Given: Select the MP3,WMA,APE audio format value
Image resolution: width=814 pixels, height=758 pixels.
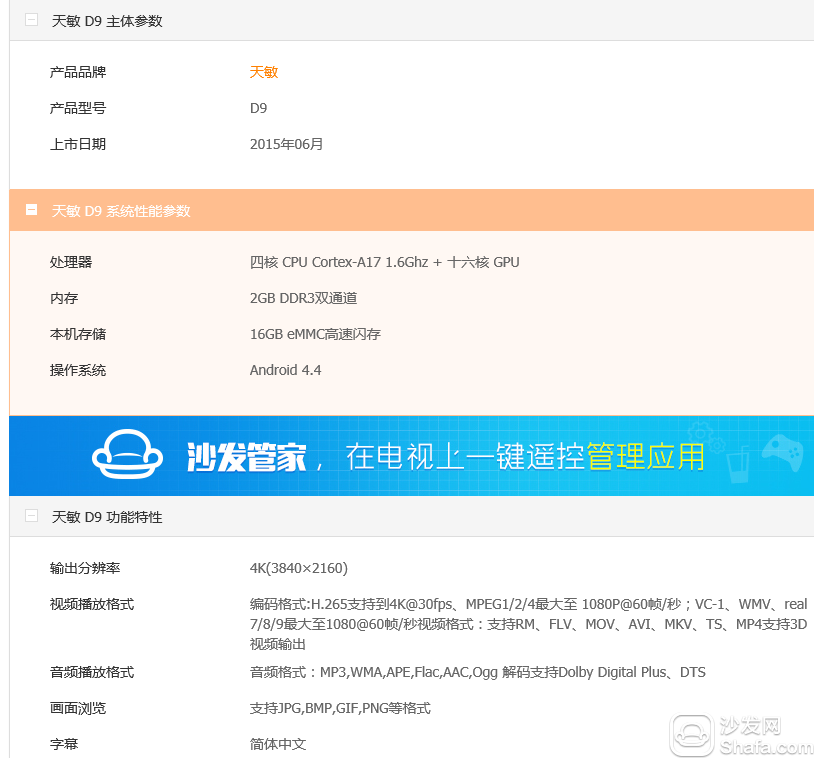Looking at the screenshot, I should (x=478, y=672).
